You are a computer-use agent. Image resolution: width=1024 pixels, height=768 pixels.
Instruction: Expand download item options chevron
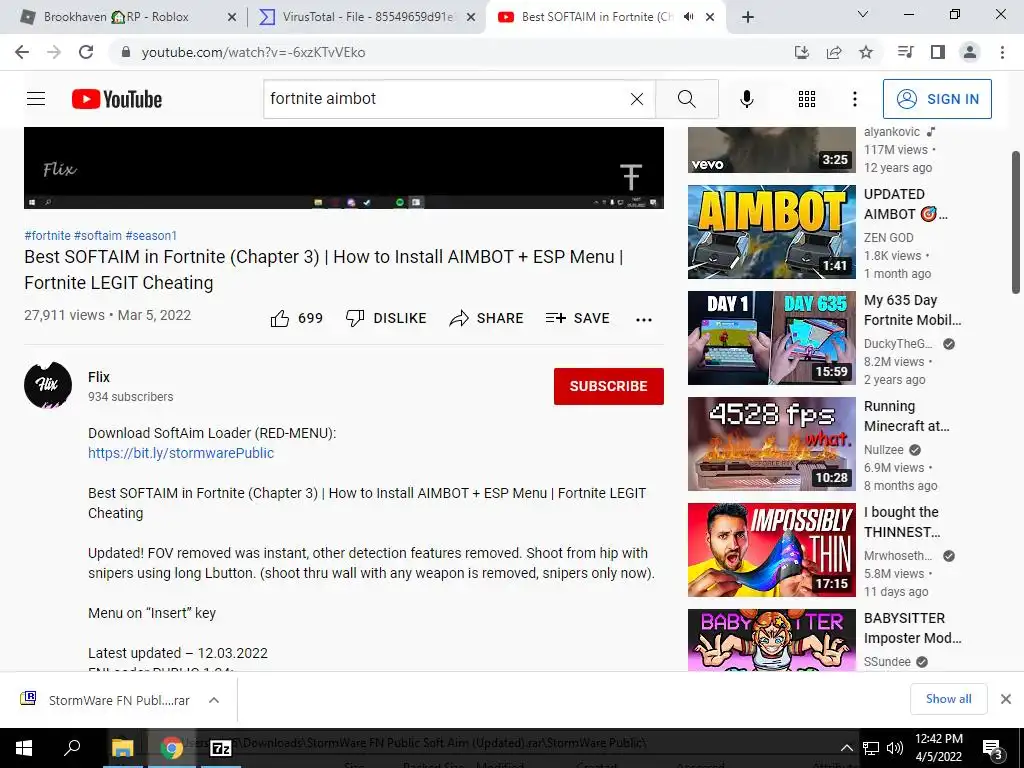point(214,700)
